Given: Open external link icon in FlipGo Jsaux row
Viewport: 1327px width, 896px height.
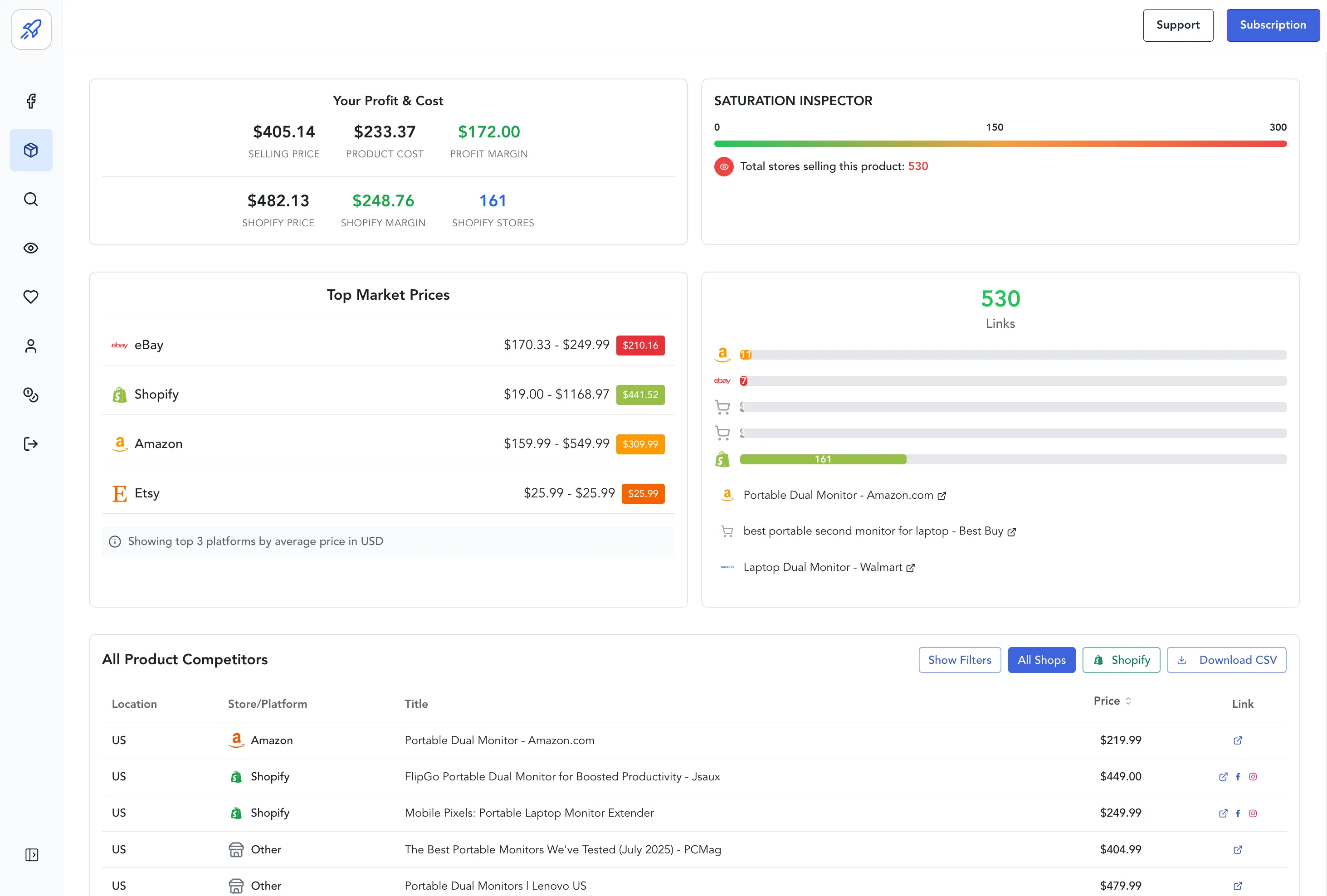Looking at the screenshot, I should tap(1223, 777).
